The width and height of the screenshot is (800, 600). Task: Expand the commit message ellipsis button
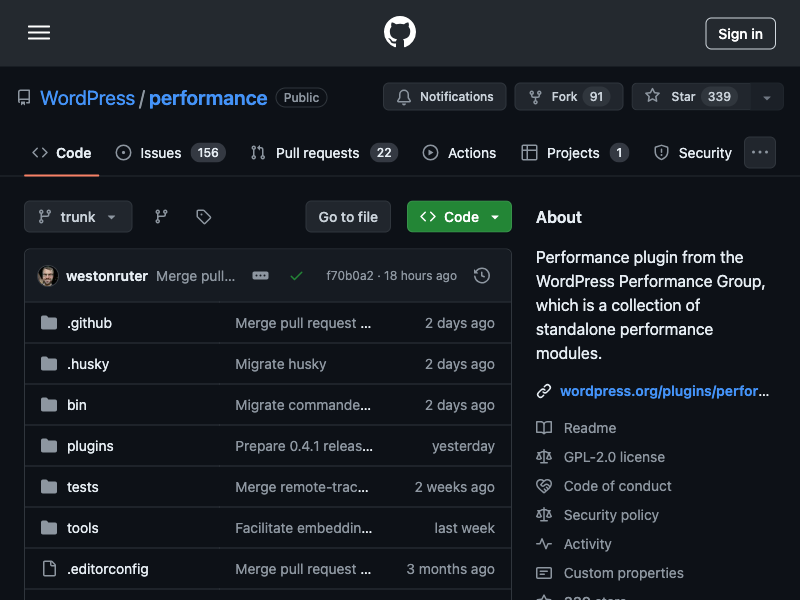260,276
